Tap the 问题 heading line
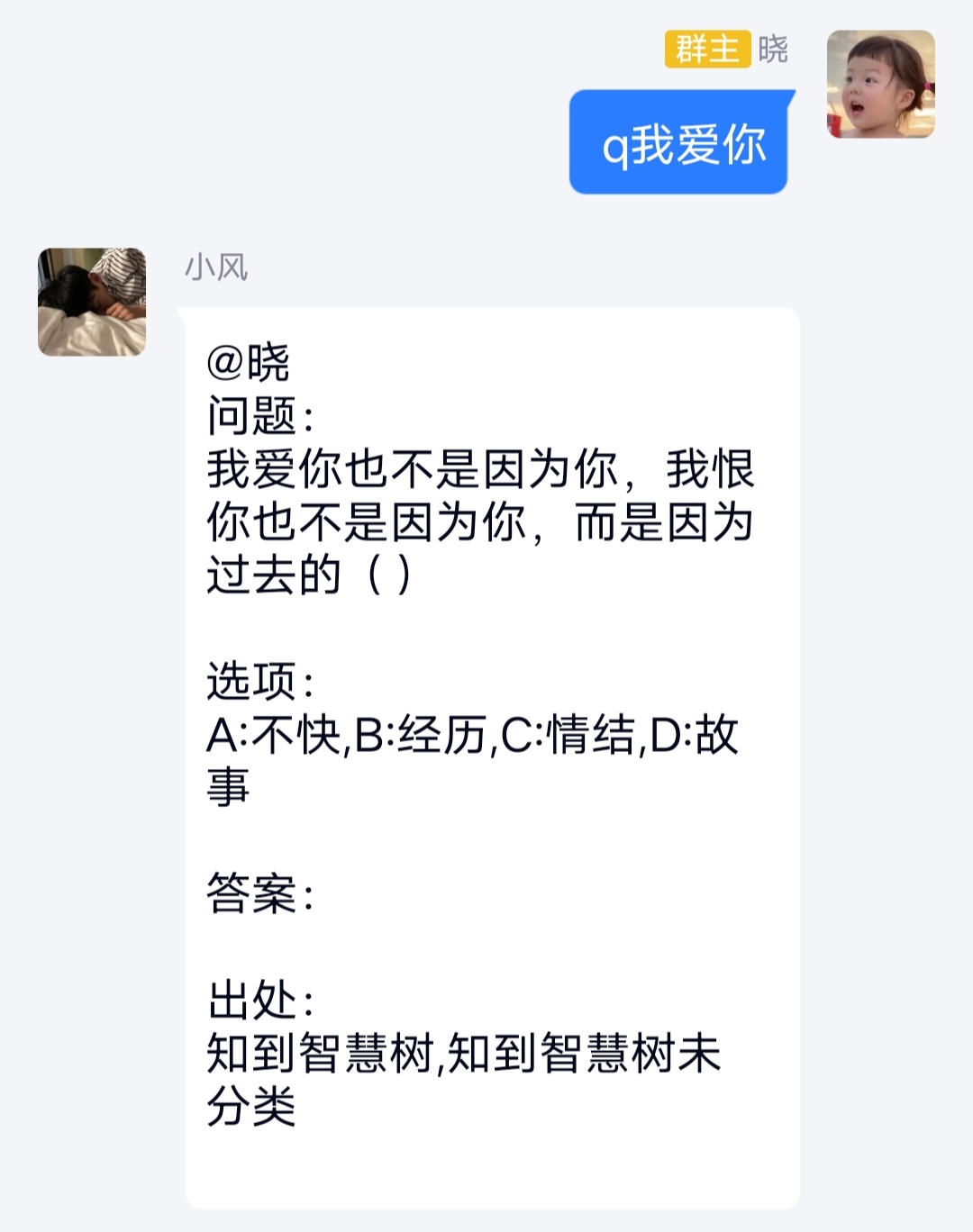 259,416
